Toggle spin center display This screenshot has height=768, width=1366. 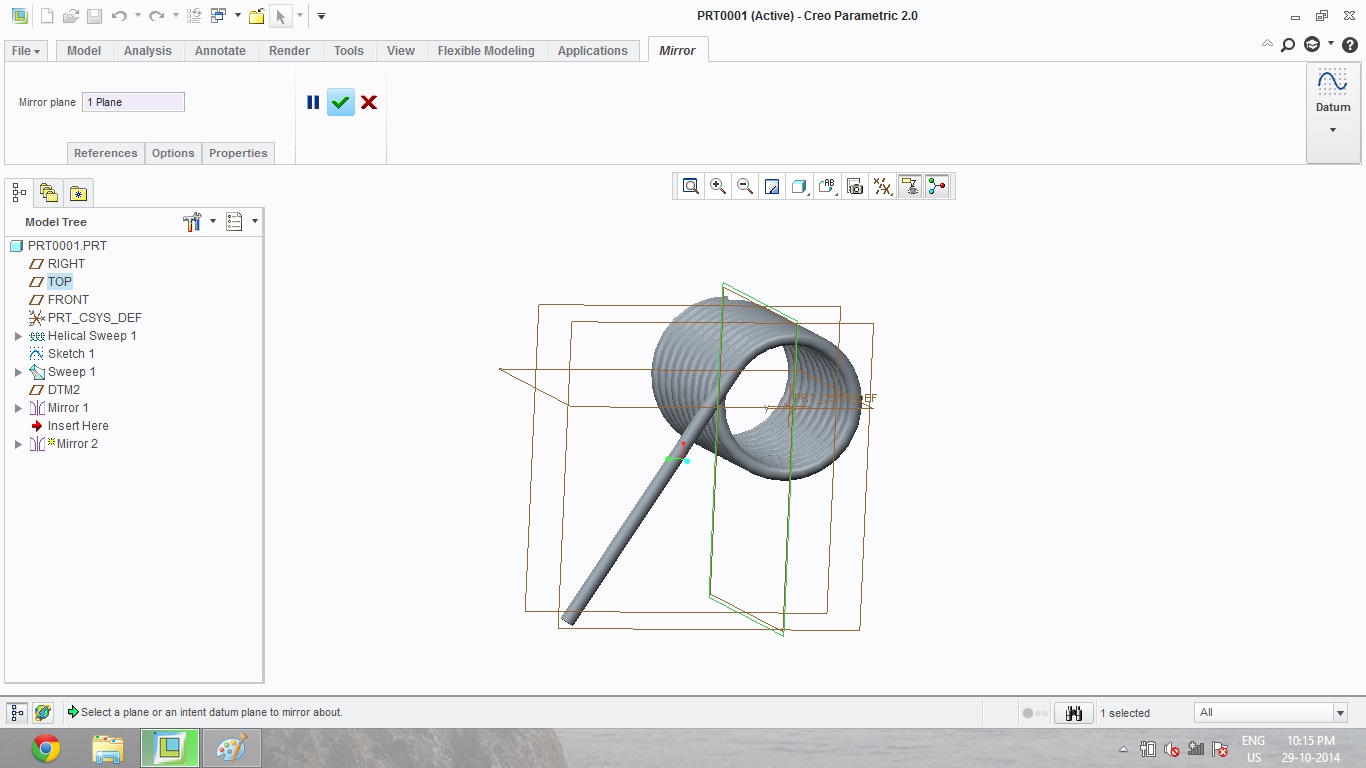[x=937, y=186]
